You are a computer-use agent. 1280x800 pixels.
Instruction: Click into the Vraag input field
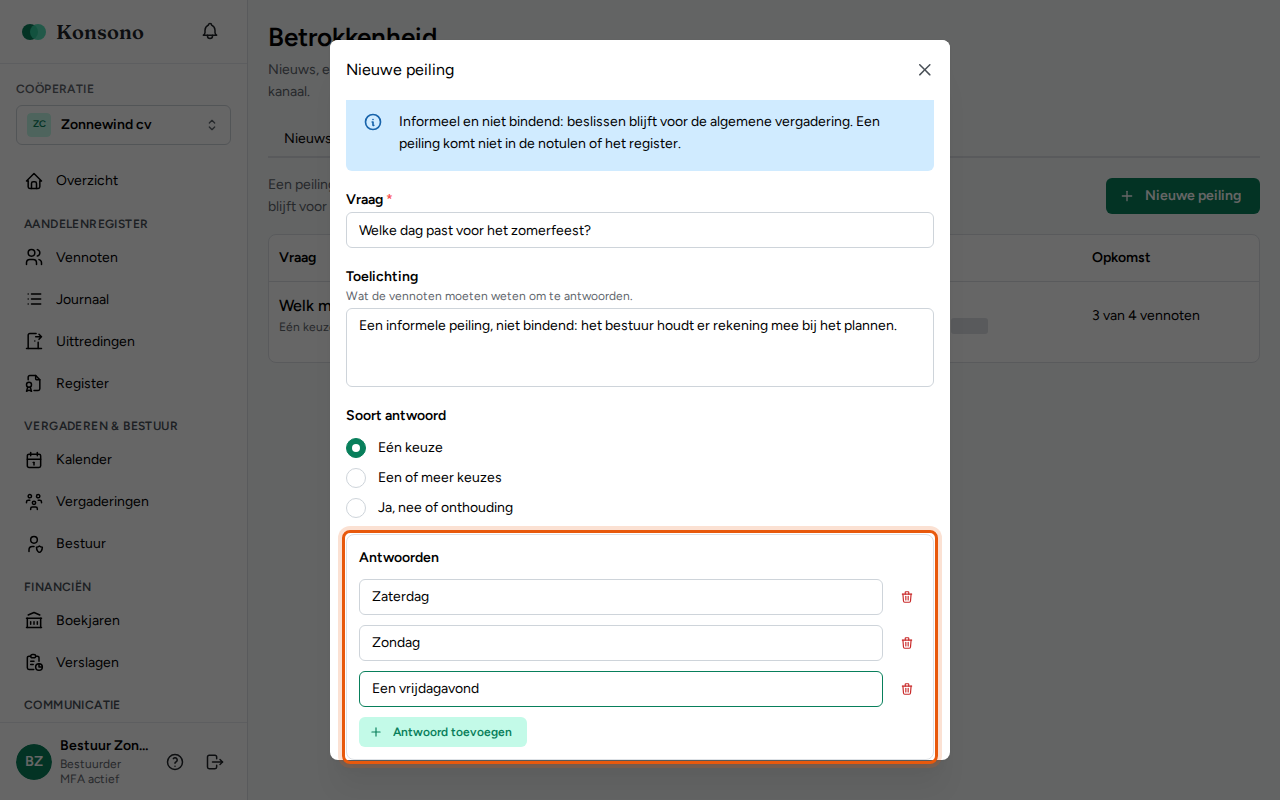(x=640, y=230)
